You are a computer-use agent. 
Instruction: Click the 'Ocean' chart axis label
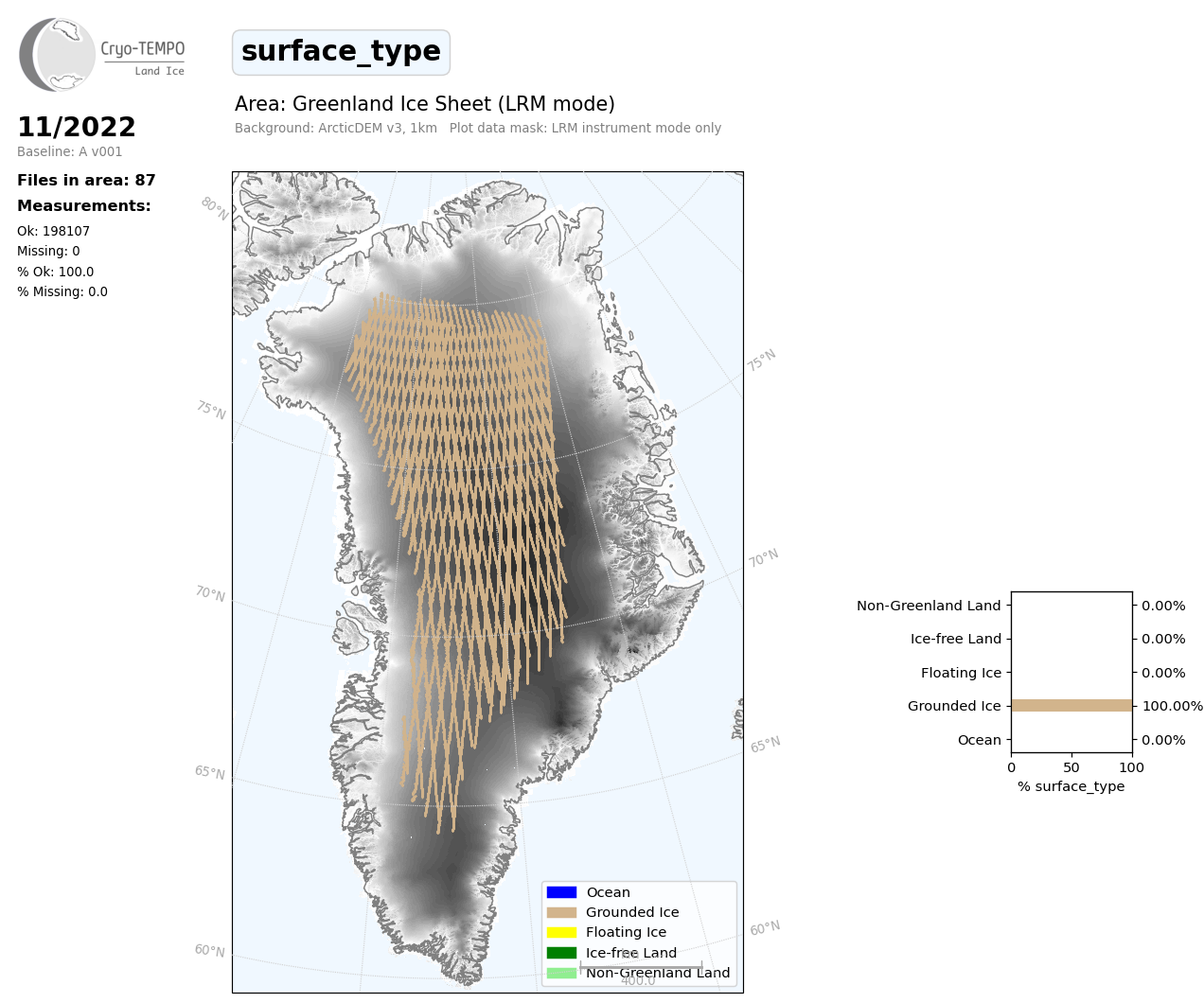click(980, 740)
